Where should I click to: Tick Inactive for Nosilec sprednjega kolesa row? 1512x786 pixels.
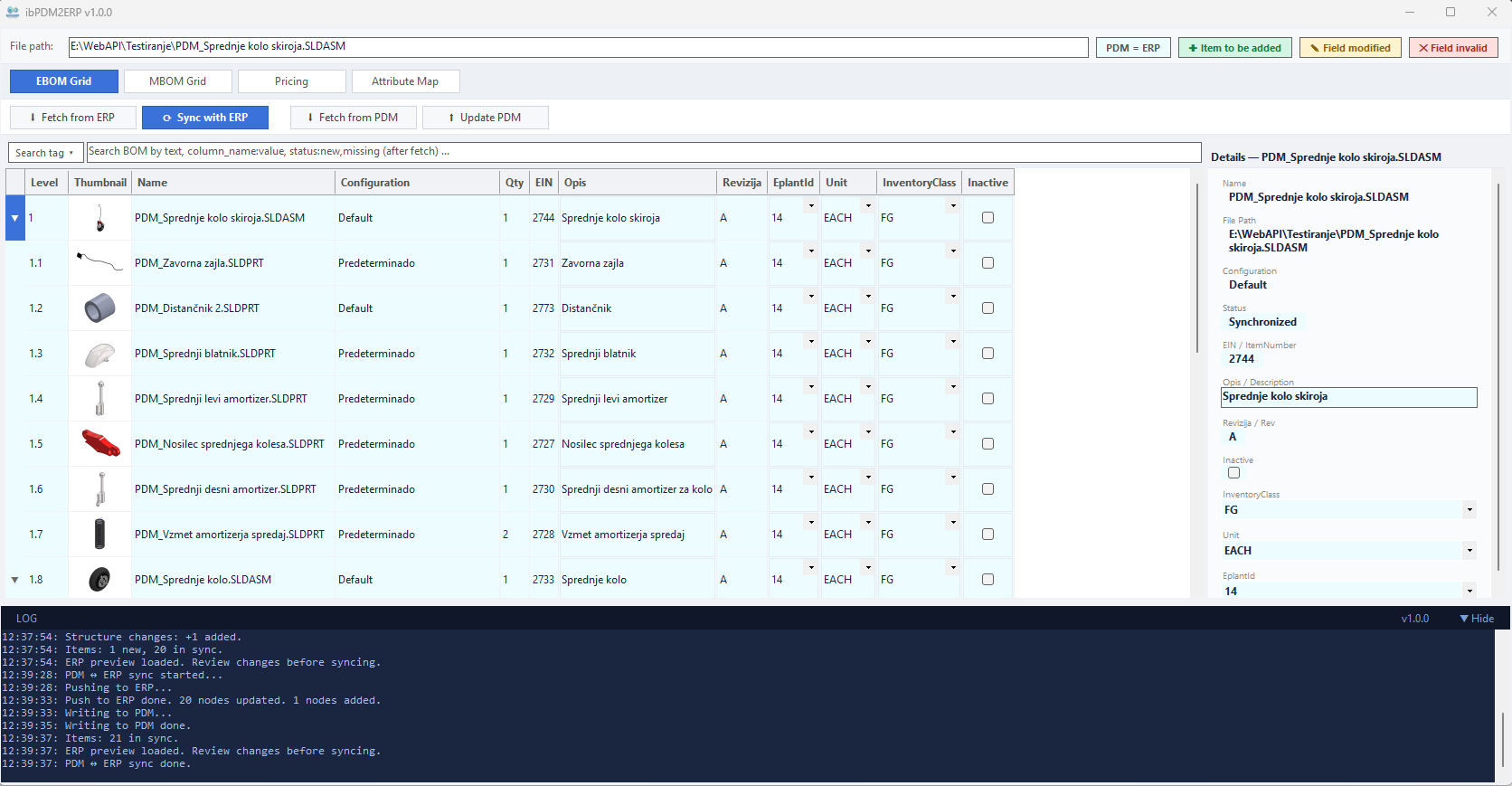tap(988, 444)
